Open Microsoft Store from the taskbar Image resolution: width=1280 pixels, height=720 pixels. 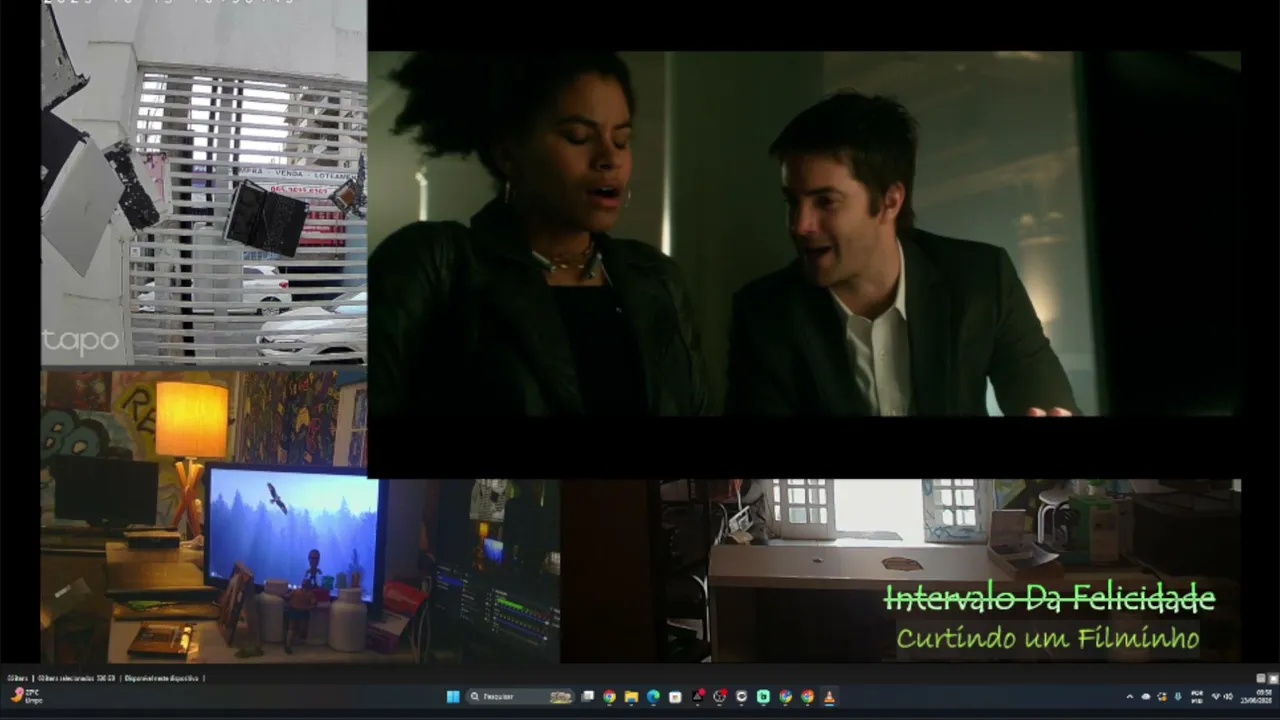pos(675,697)
